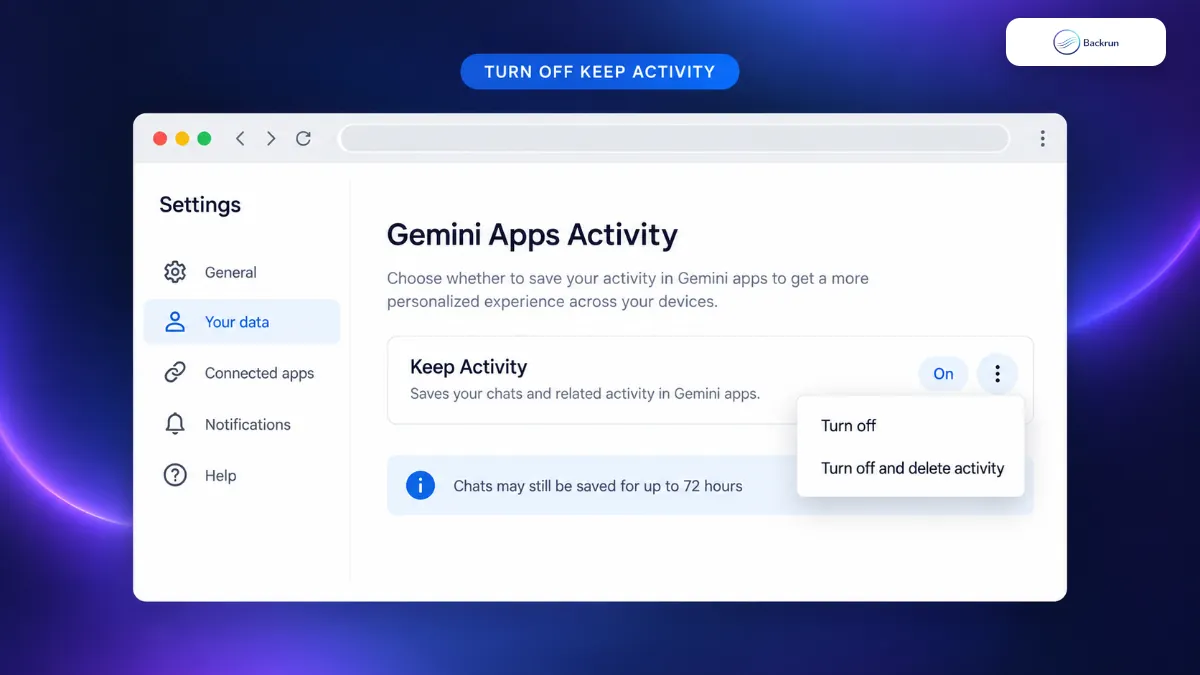The width and height of the screenshot is (1200, 675).
Task: Click the browser forward arrow
Action: point(271,139)
